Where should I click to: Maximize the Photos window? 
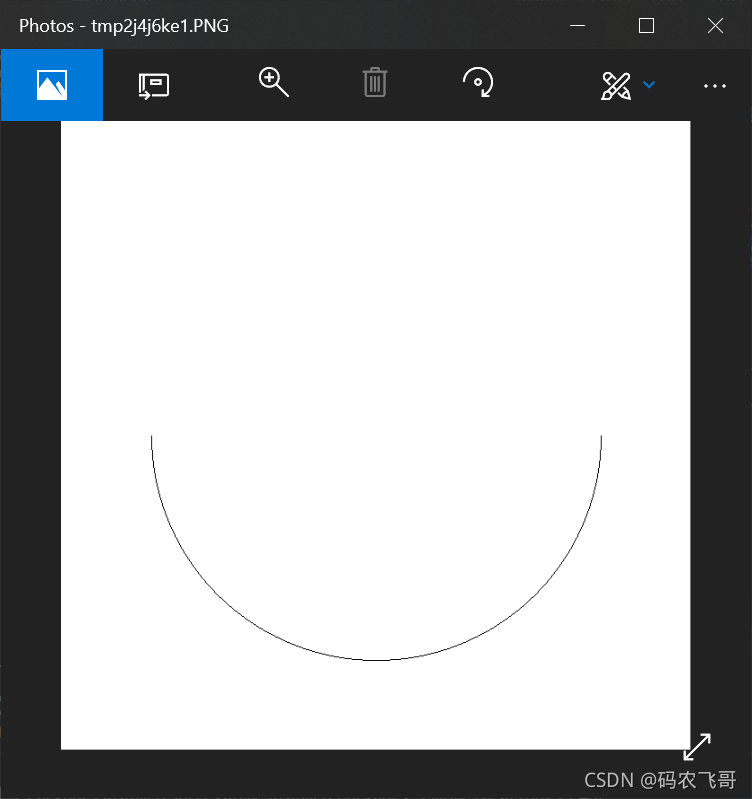(647, 25)
